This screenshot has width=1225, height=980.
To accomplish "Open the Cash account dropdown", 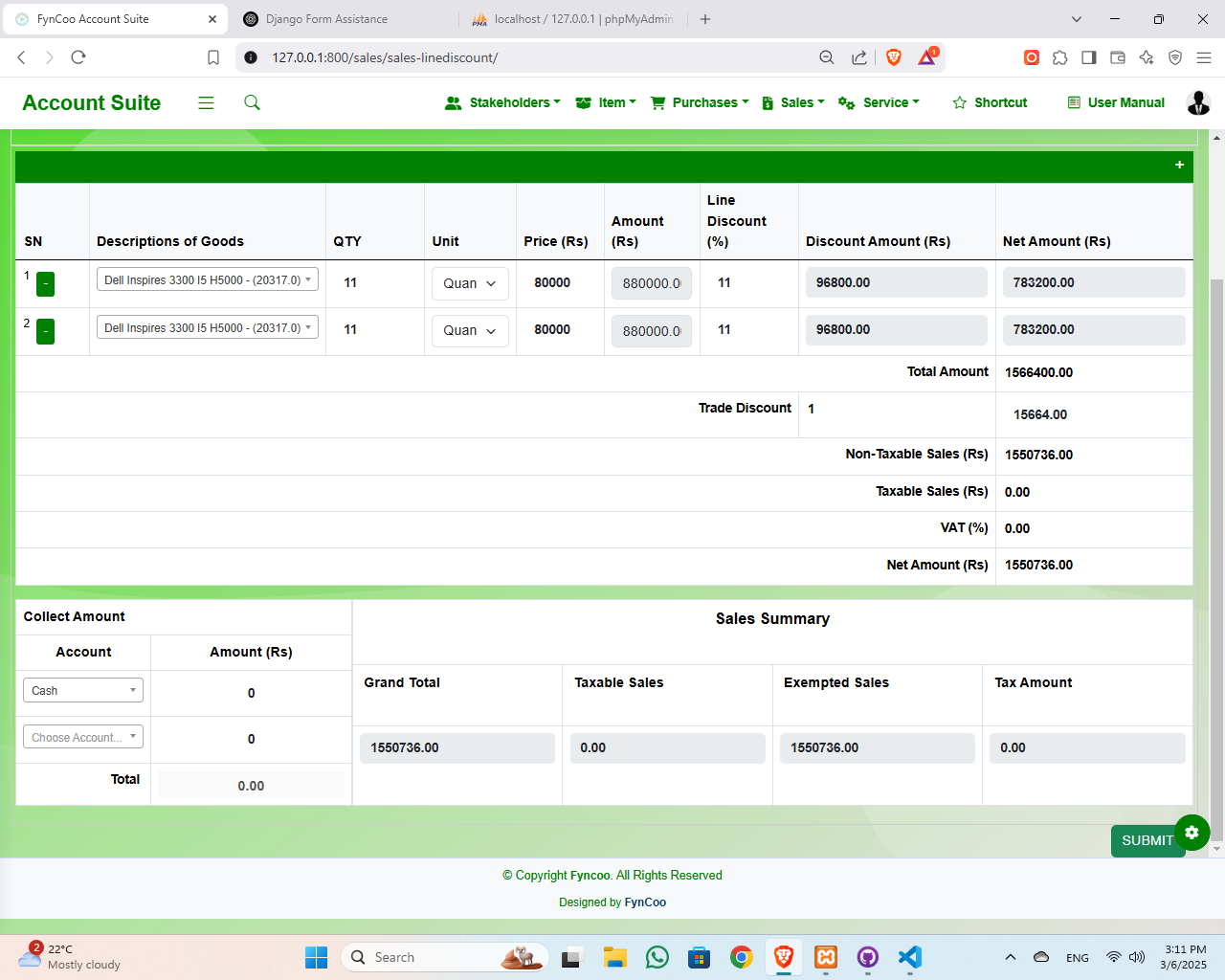I will pos(83,690).
